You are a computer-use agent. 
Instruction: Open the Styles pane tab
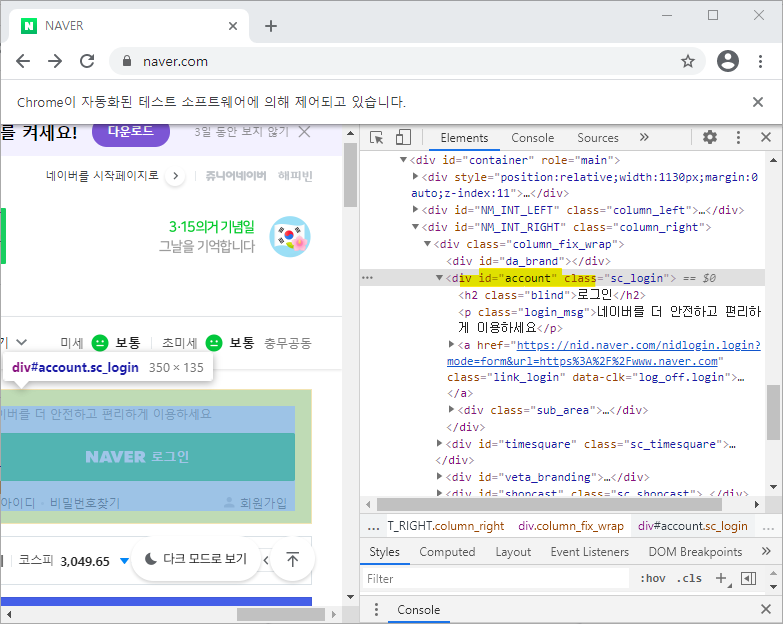point(385,552)
